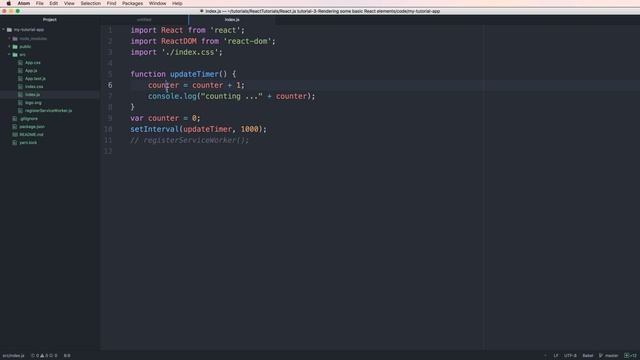
Task: Change Babel grammar in status bar
Action: pos(588,356)
